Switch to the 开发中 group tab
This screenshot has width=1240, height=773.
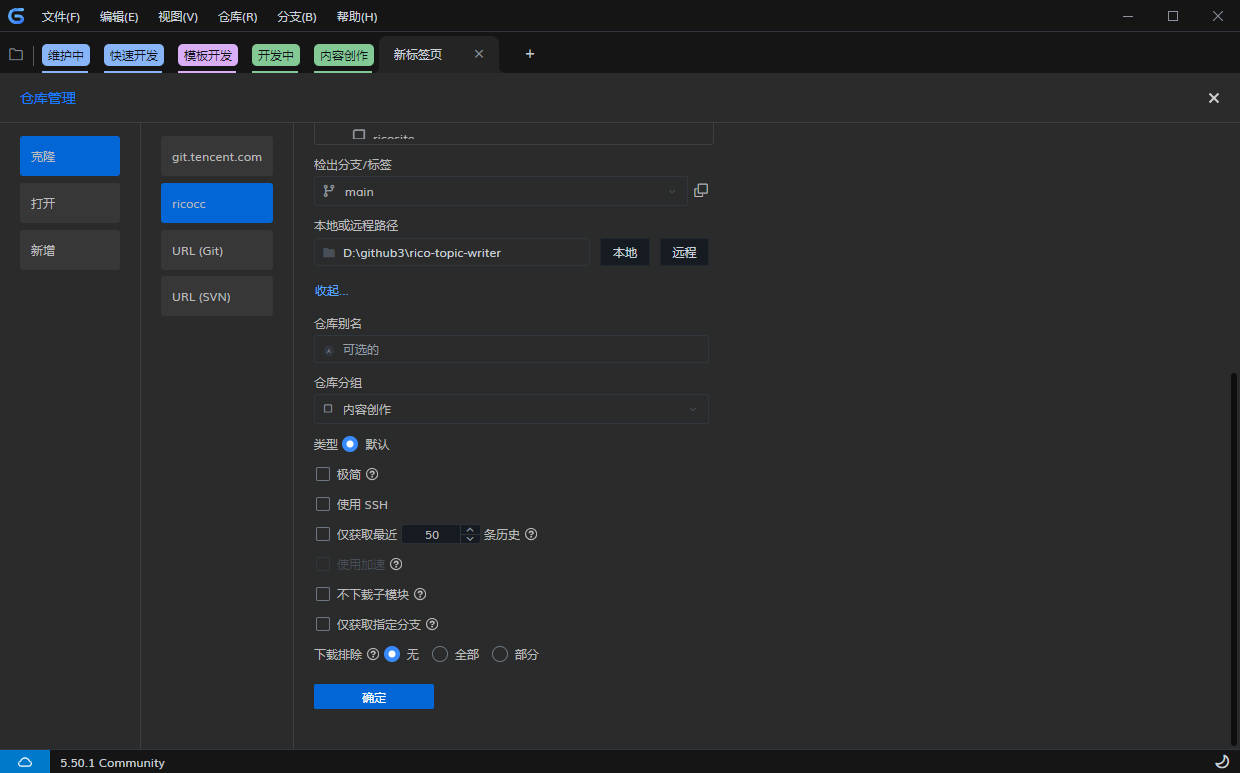276,55
